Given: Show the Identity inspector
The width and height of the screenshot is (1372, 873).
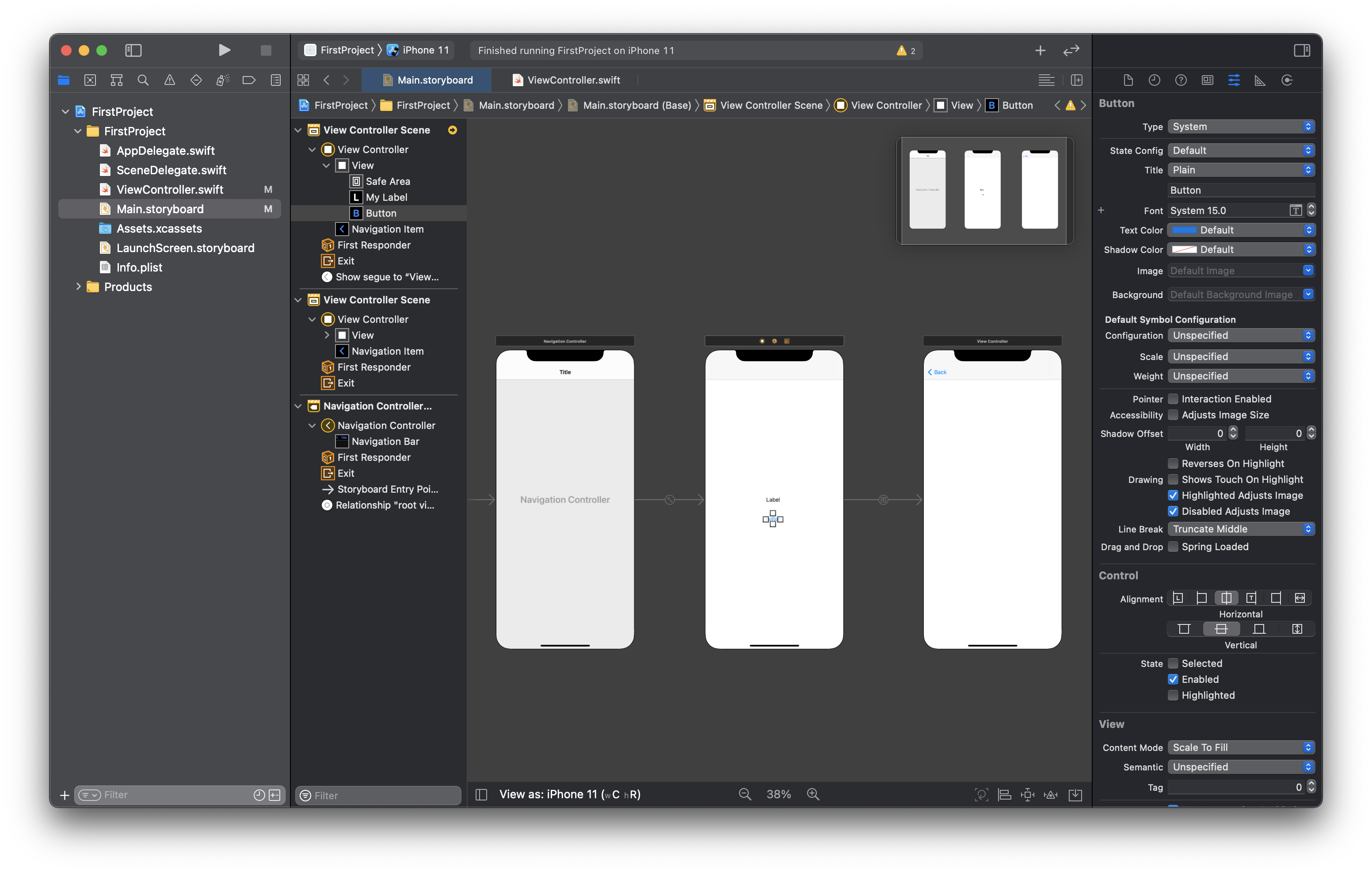Looking at the screenshot, I should tap(1207, 80).
